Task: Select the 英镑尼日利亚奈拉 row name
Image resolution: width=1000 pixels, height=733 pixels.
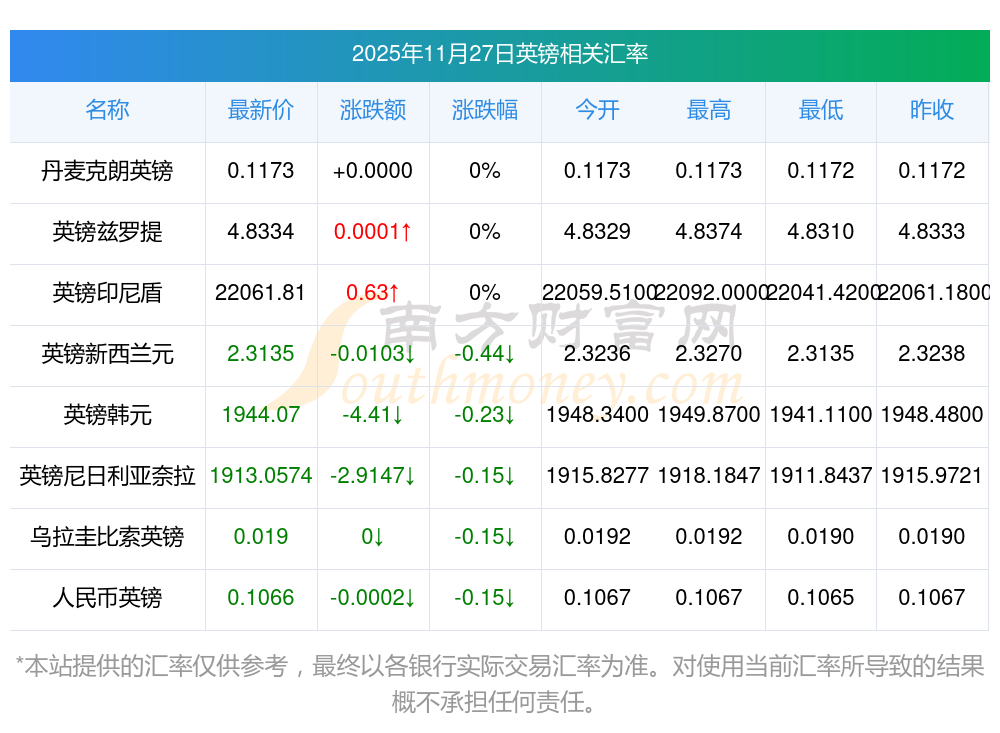Action: (107, 476)
